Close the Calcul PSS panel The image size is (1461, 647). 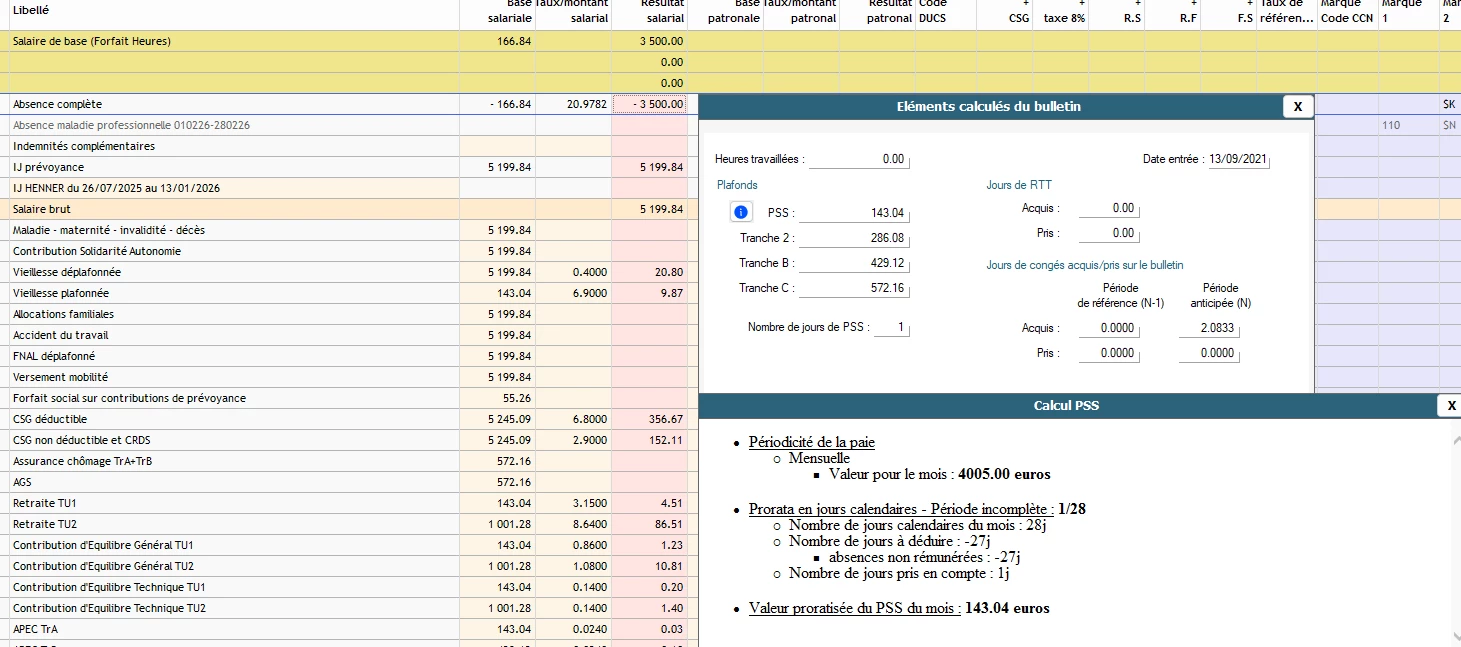[1451, 405]
